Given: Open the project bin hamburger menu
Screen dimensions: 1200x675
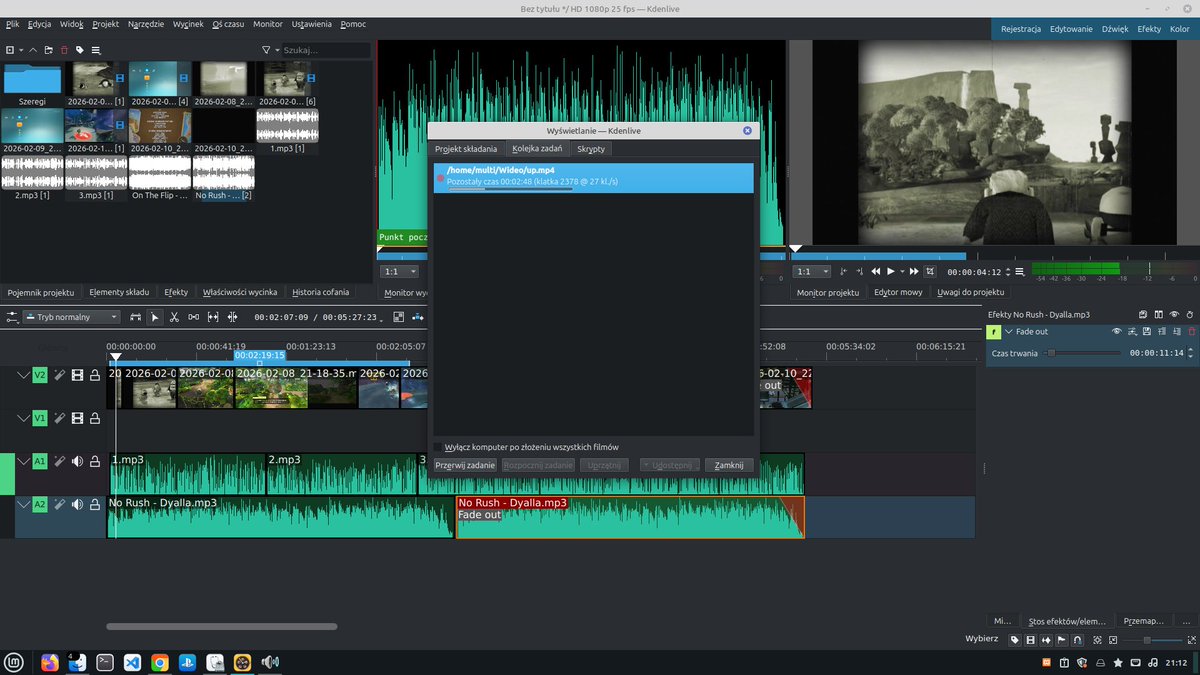Looking at the screenshot, I should [96, 49].
